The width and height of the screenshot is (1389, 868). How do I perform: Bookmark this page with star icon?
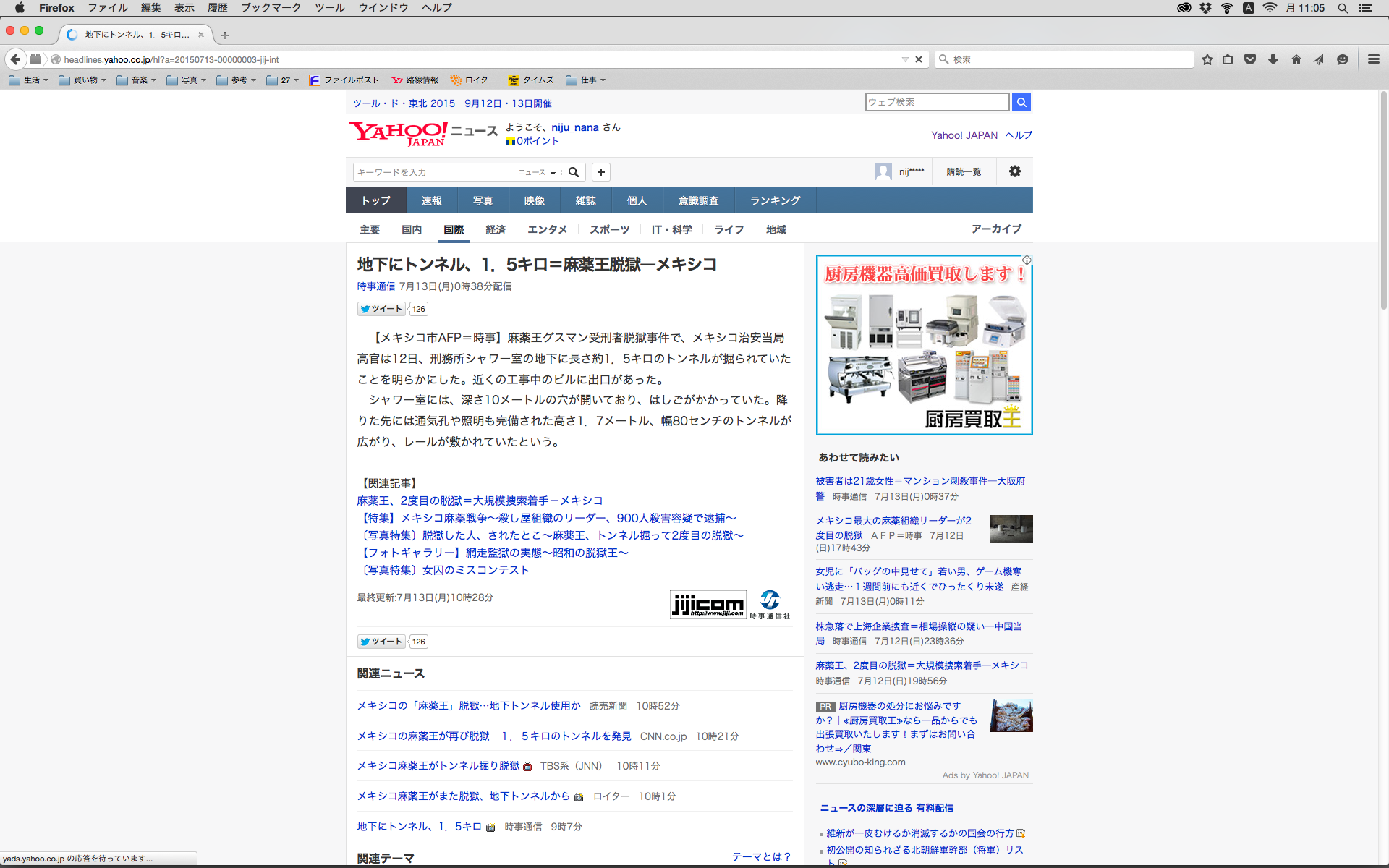pyautogui.click(x=1207, y=59)
